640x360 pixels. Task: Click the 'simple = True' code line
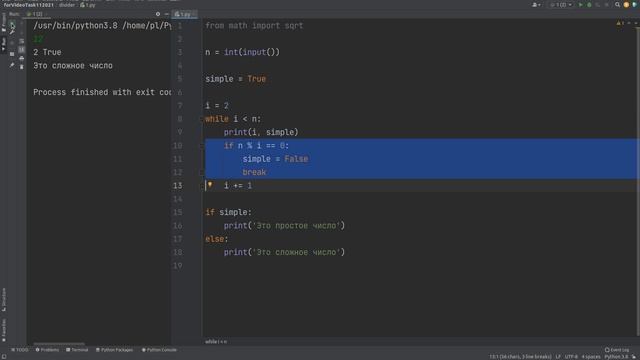236,79
